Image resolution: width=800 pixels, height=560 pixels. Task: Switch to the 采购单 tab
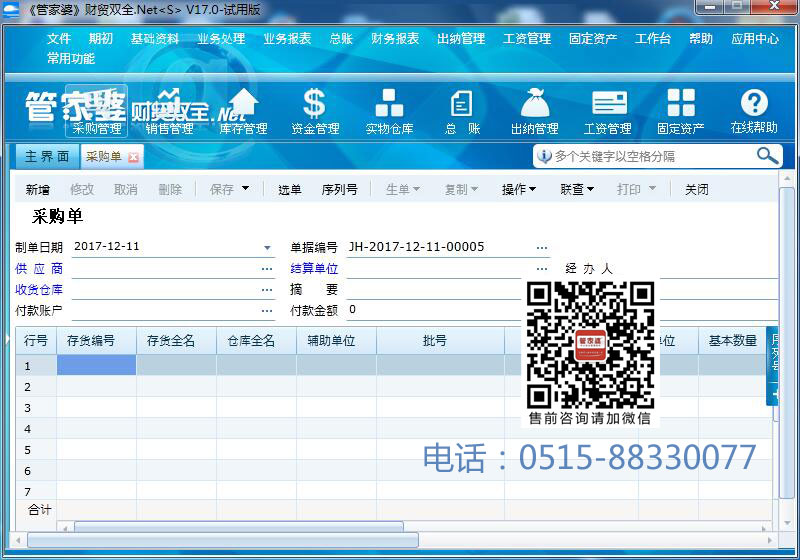[x=104, y=156]
